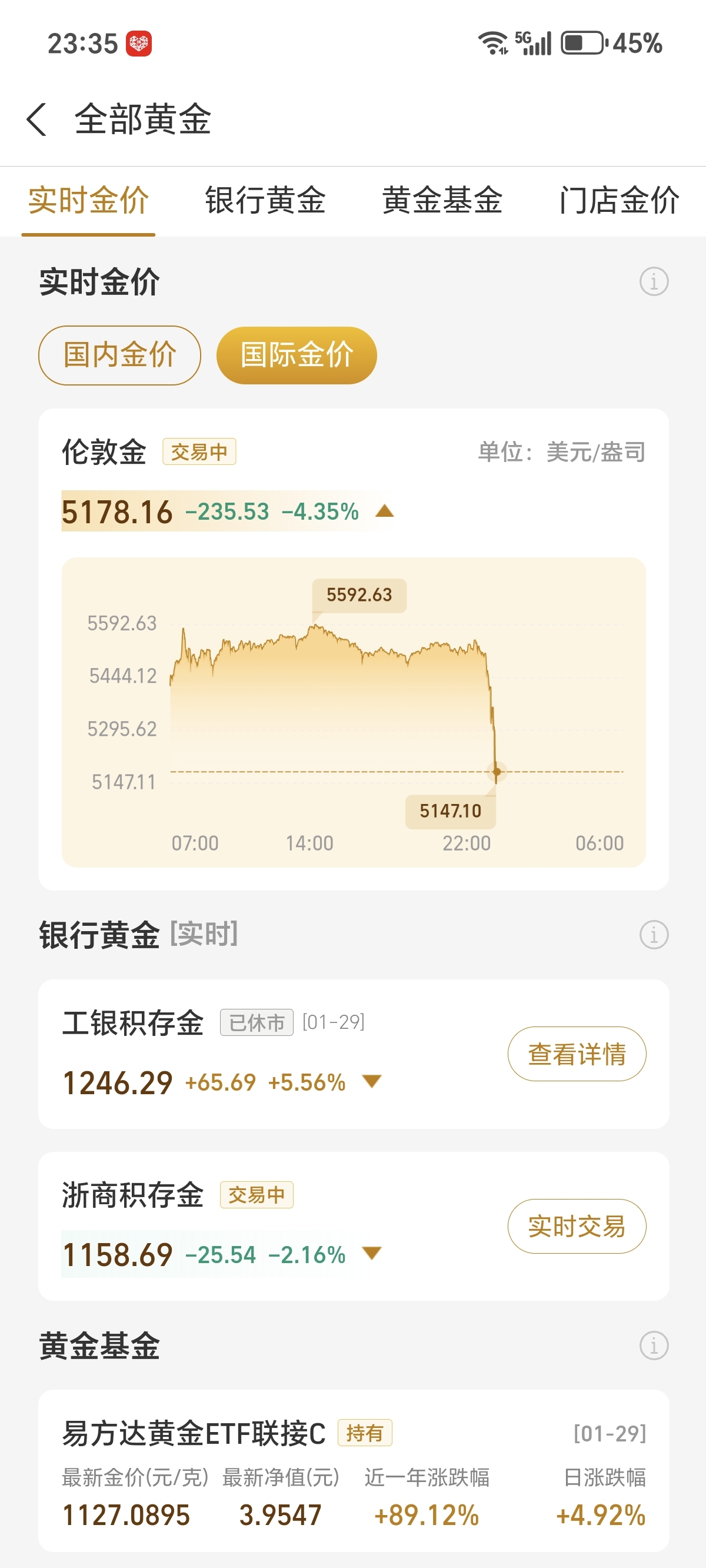Select the 国际金价 toggle pill

(297, 355)
